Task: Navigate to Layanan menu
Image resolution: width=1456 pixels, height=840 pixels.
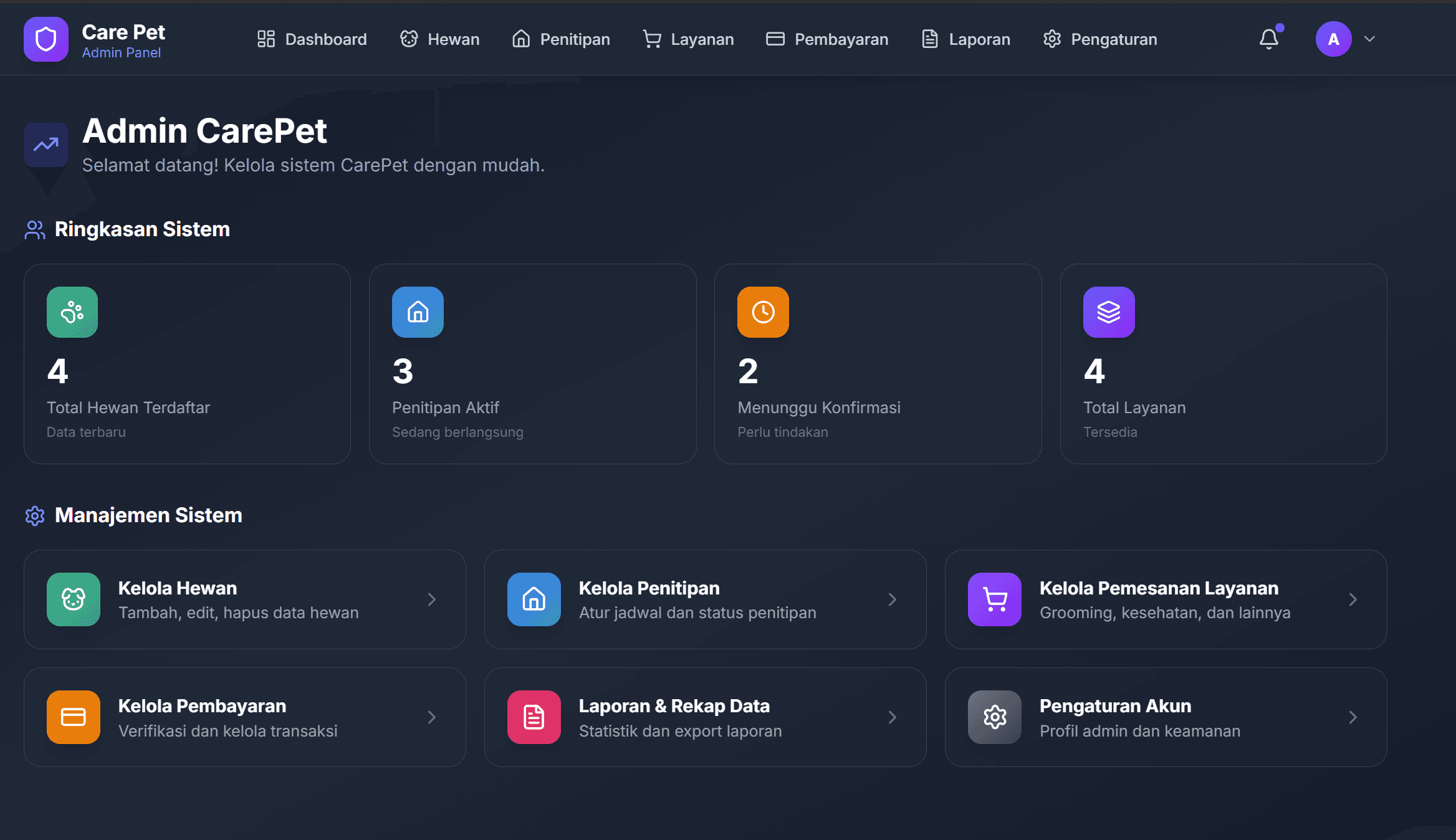Action: pos(688,39)
